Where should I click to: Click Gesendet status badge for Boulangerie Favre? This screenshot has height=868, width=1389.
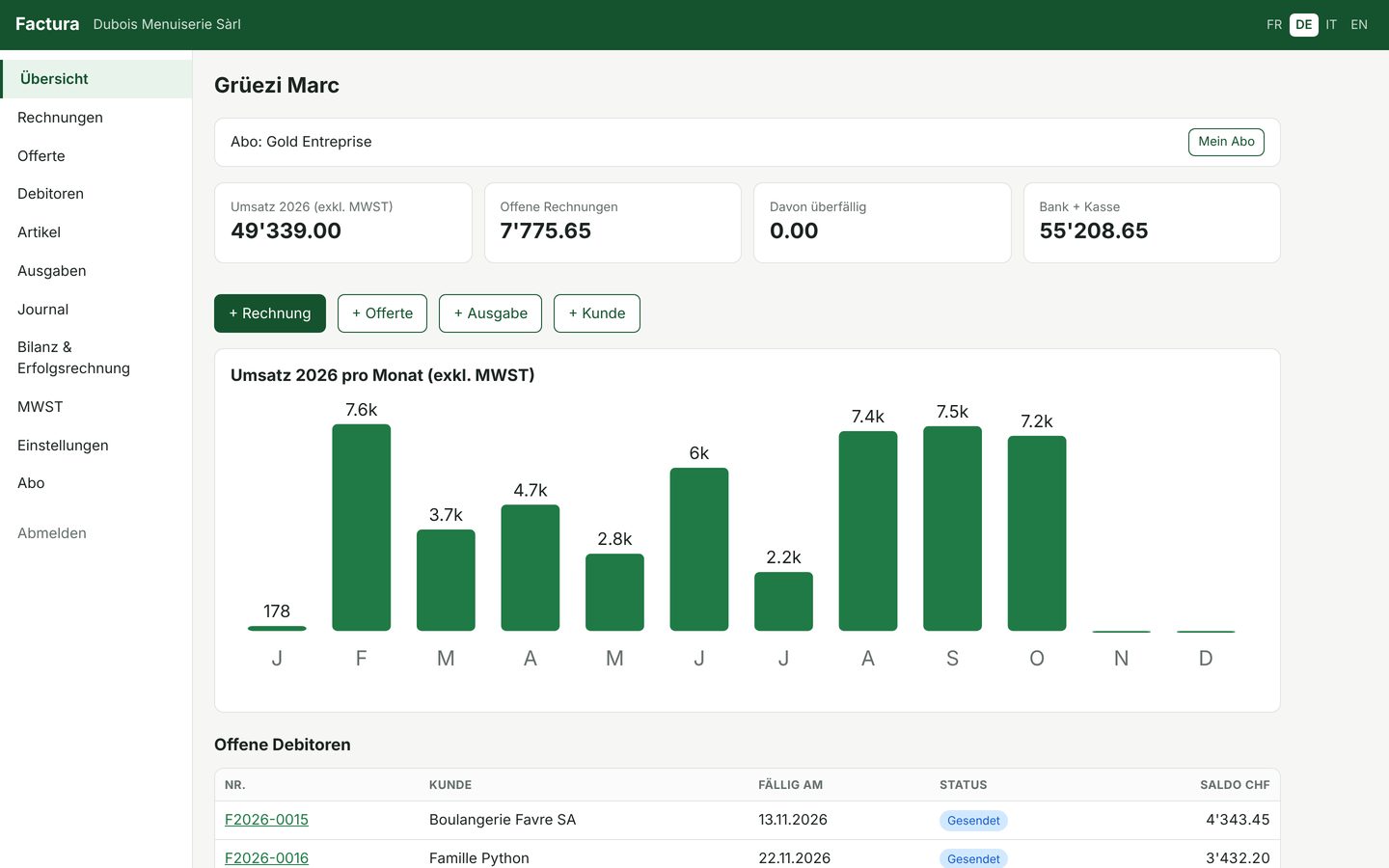click(973, 821)
